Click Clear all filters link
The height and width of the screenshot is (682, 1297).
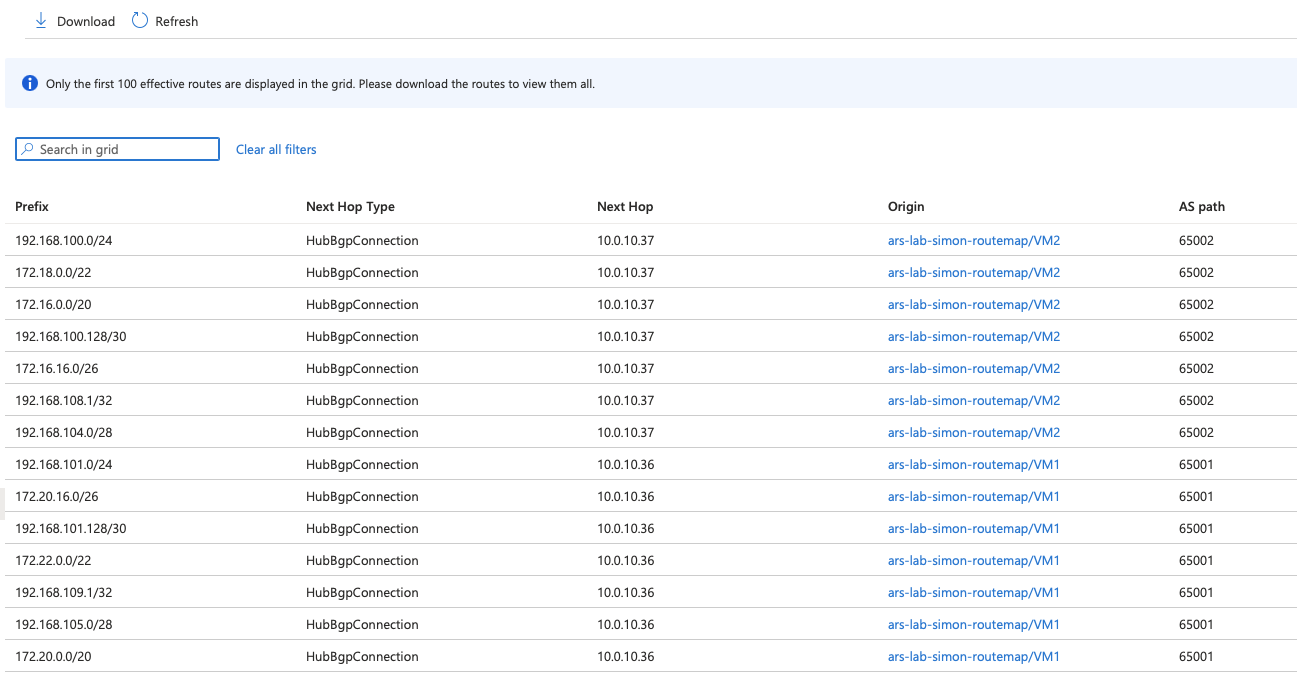pyautogui.click(x=276, y=149)
